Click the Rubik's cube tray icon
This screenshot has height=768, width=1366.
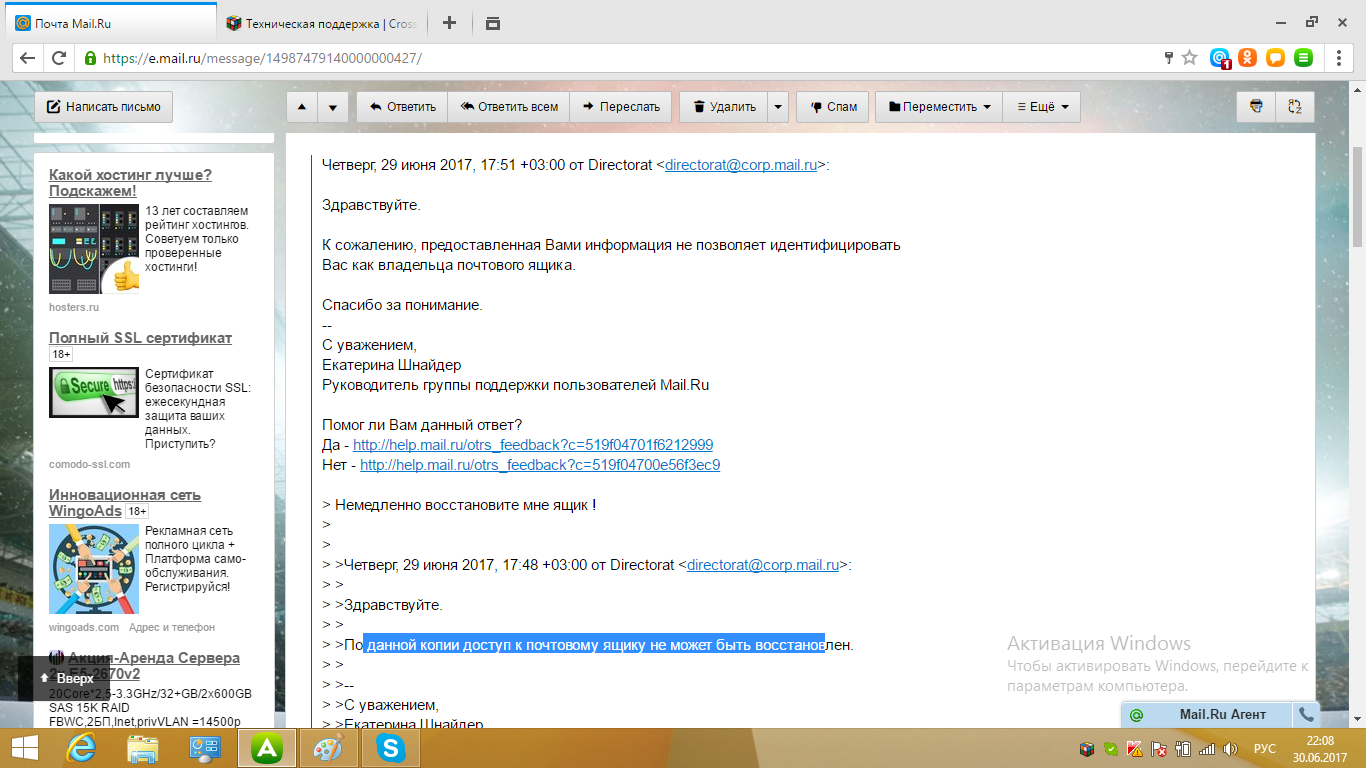(1087, 748)
